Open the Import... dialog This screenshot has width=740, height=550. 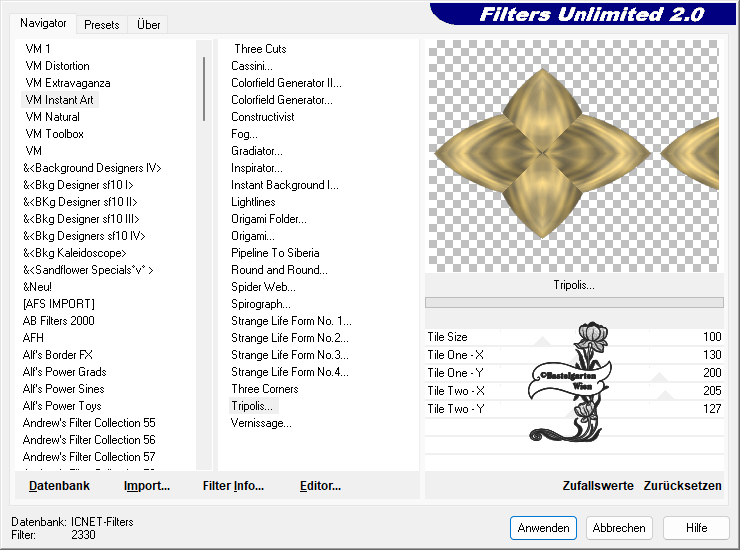pyautogui.click(x=146, y=486)
